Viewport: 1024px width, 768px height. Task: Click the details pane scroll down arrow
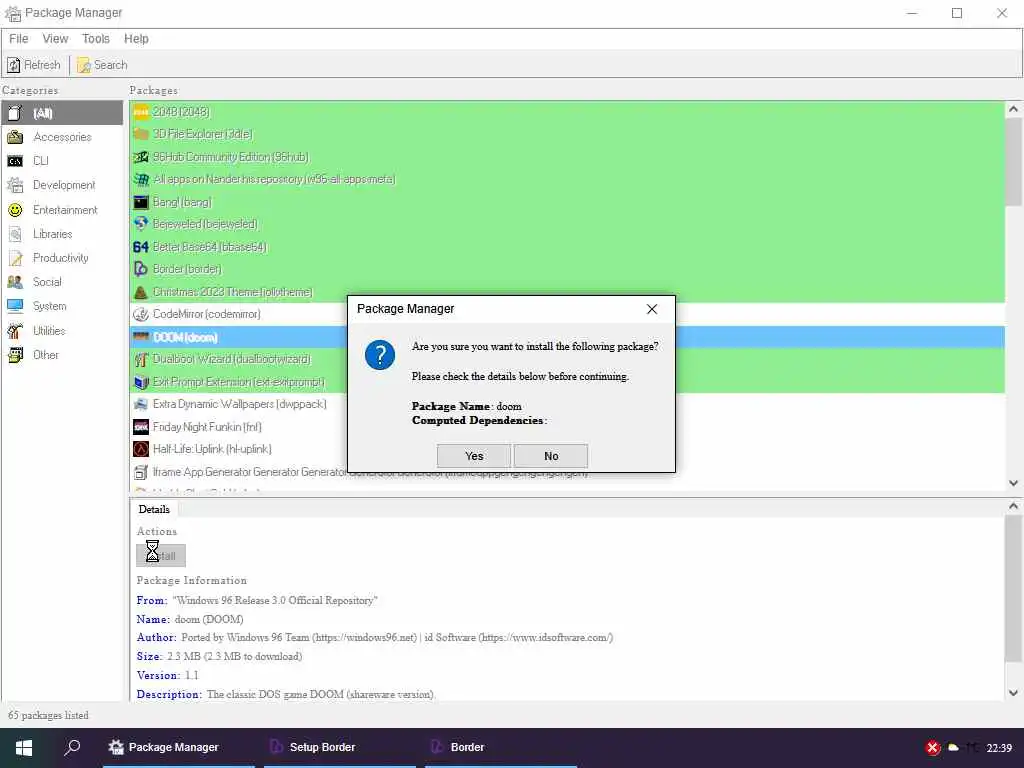pyautogui.click(x=1014, y=693)
